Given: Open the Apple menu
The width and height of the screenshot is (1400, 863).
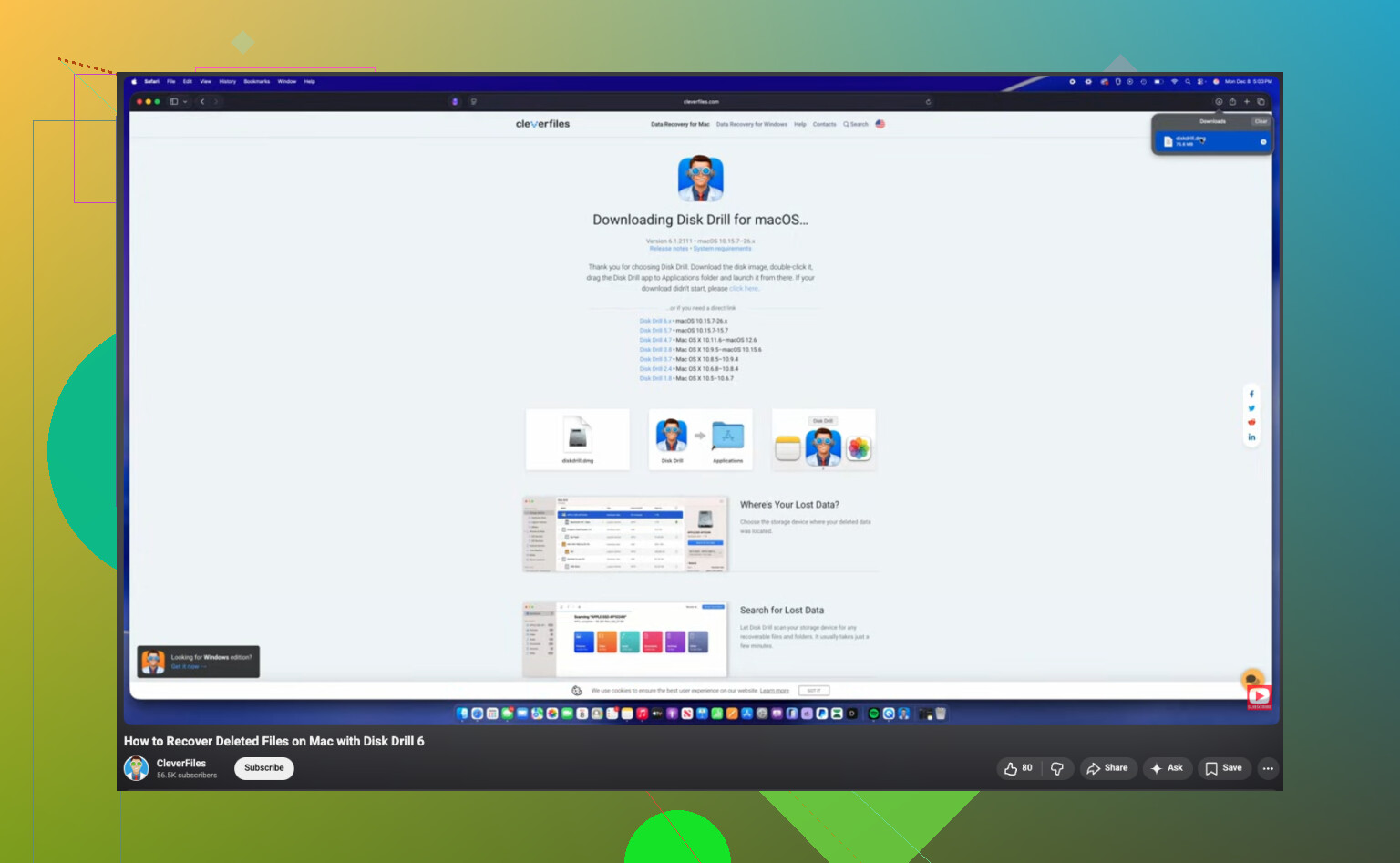Looking at the screenshot, I should tap(133, 81).
